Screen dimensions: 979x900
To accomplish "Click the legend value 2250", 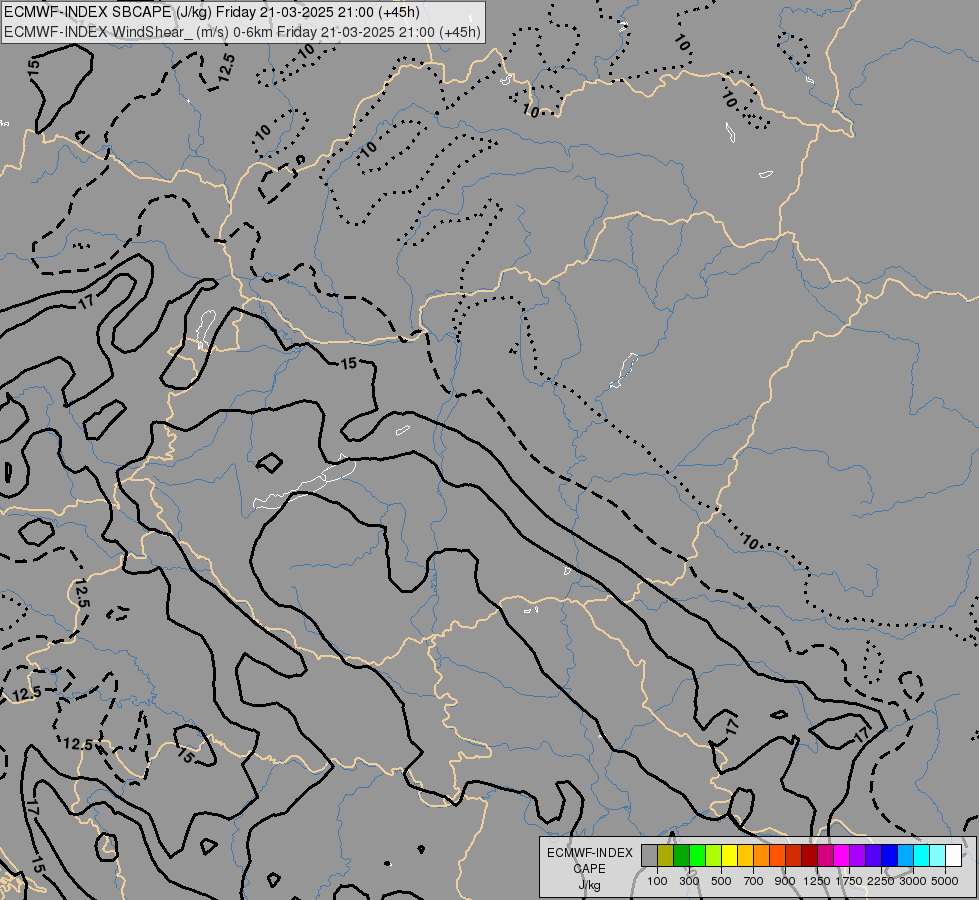I will coord(881,881).
